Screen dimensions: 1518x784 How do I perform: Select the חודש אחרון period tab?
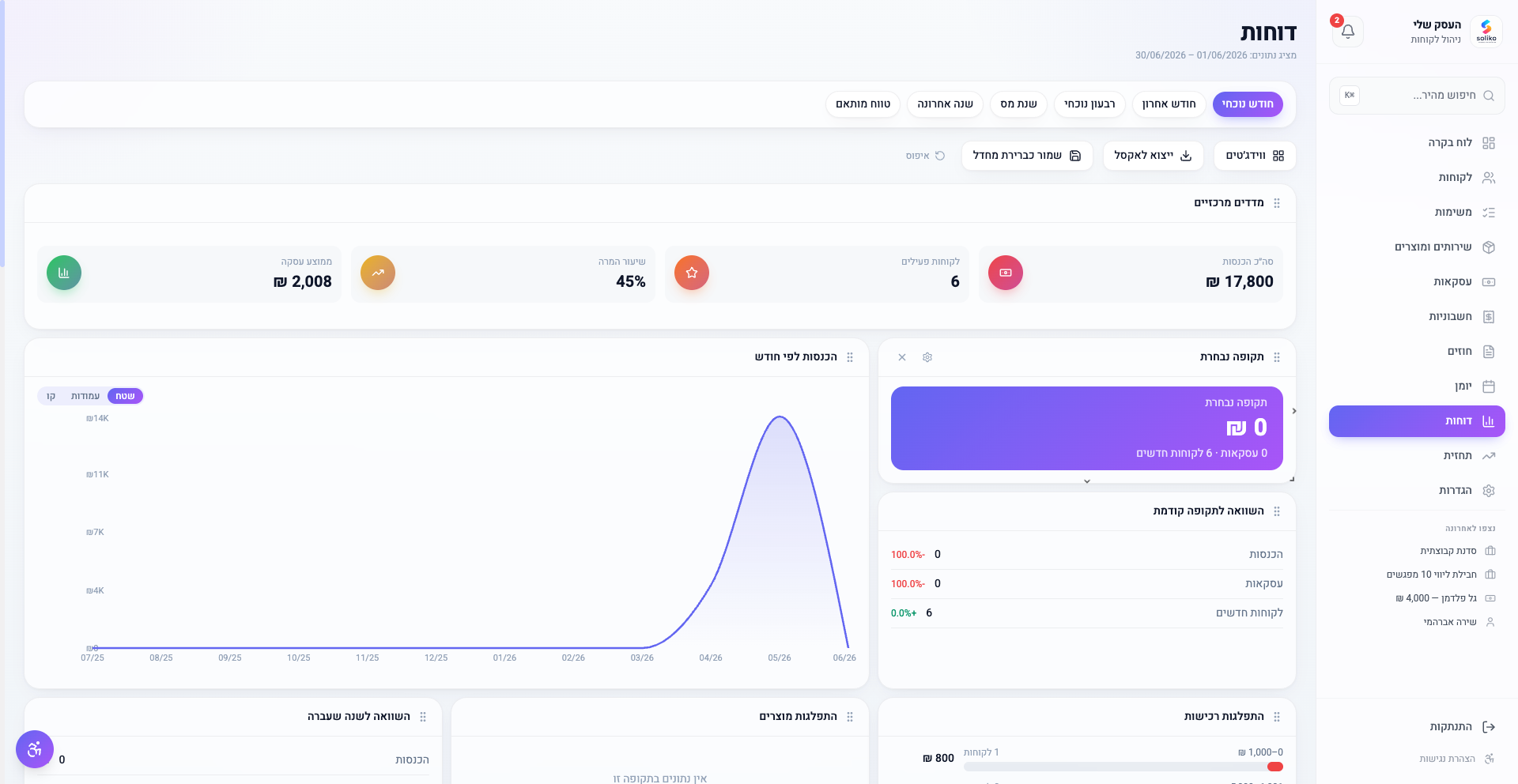1169,104
